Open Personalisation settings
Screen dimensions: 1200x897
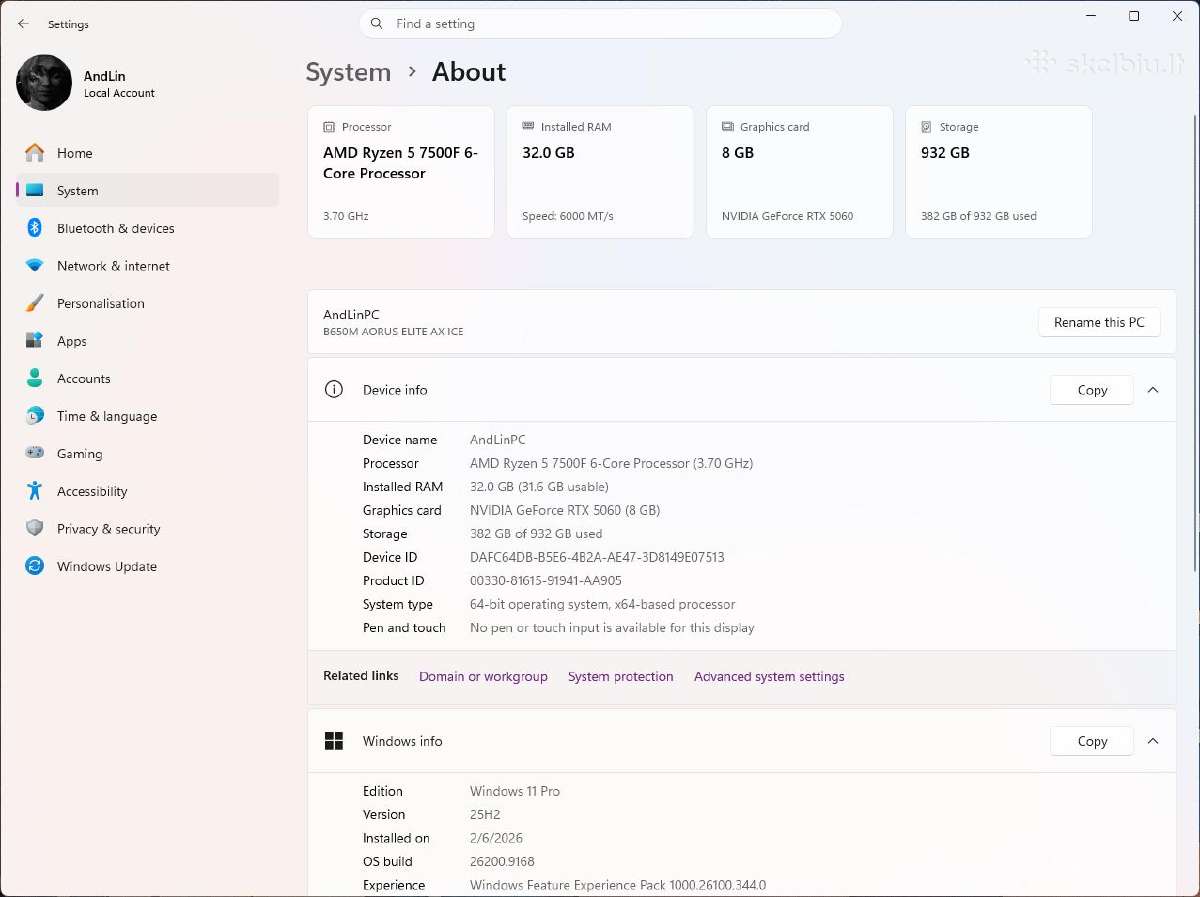147,303
